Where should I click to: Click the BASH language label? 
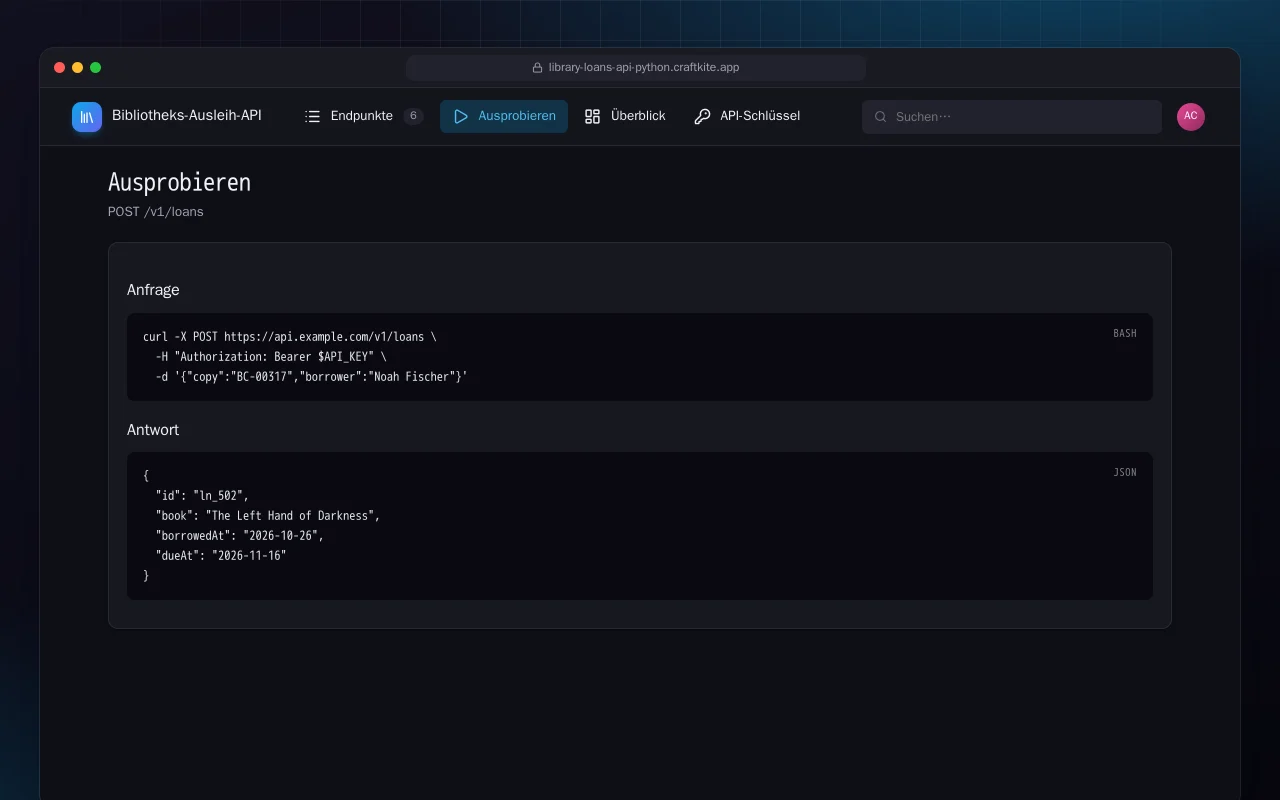tap(1125, 333)
